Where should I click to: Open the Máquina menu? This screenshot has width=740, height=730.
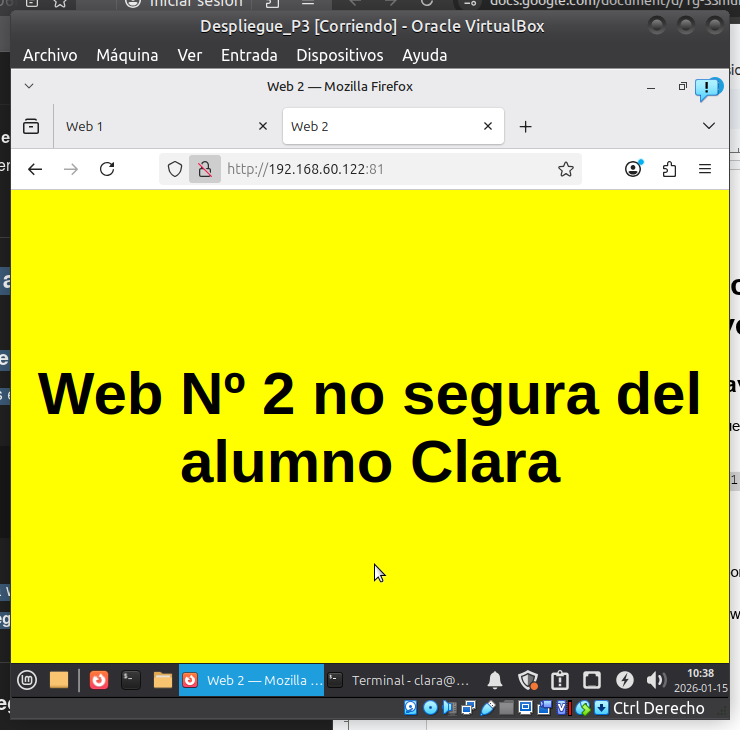click(x=127, y=55)
